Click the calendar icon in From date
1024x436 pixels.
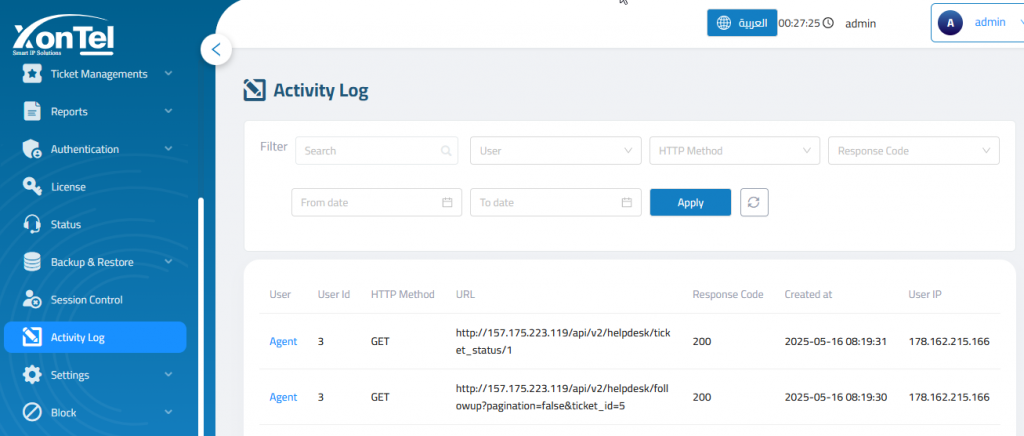(x=447, y=202)
